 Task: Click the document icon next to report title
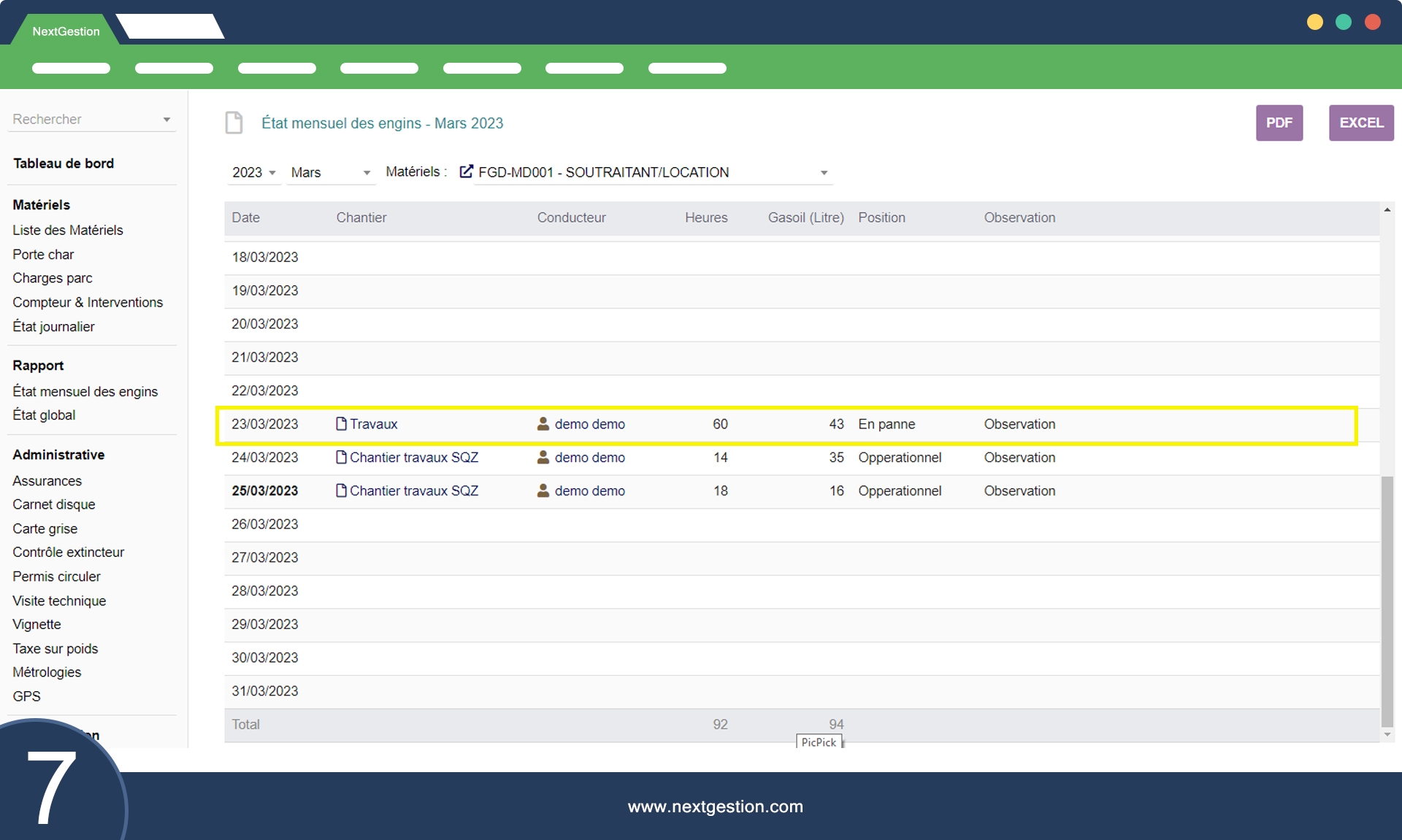[x=234, y=123]
